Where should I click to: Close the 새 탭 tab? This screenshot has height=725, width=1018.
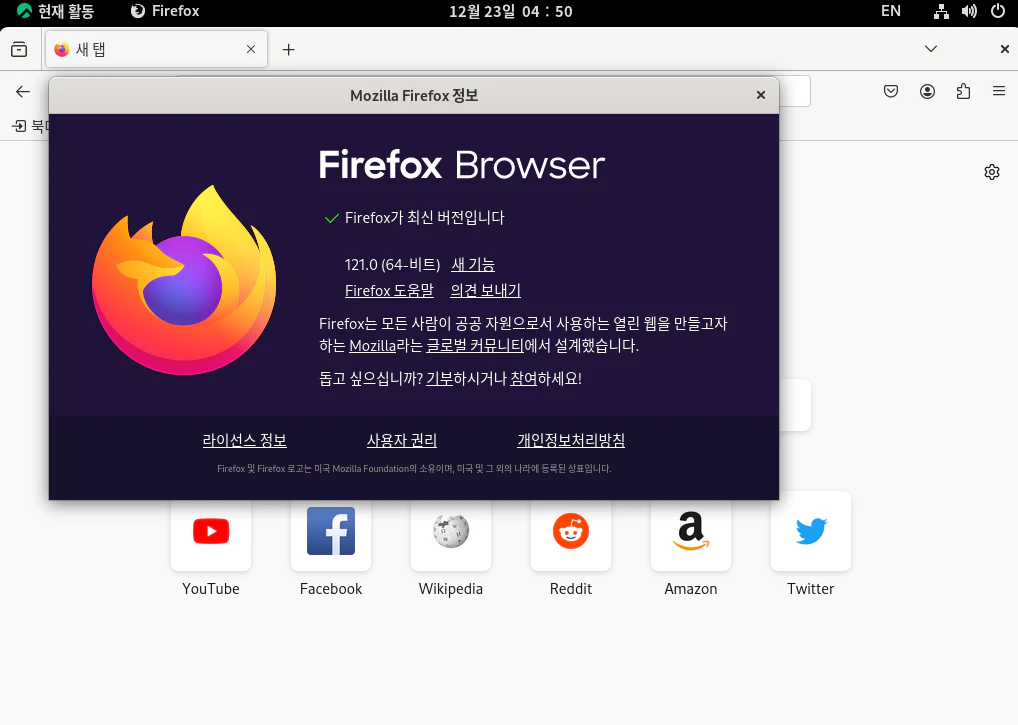pos(251,49)
